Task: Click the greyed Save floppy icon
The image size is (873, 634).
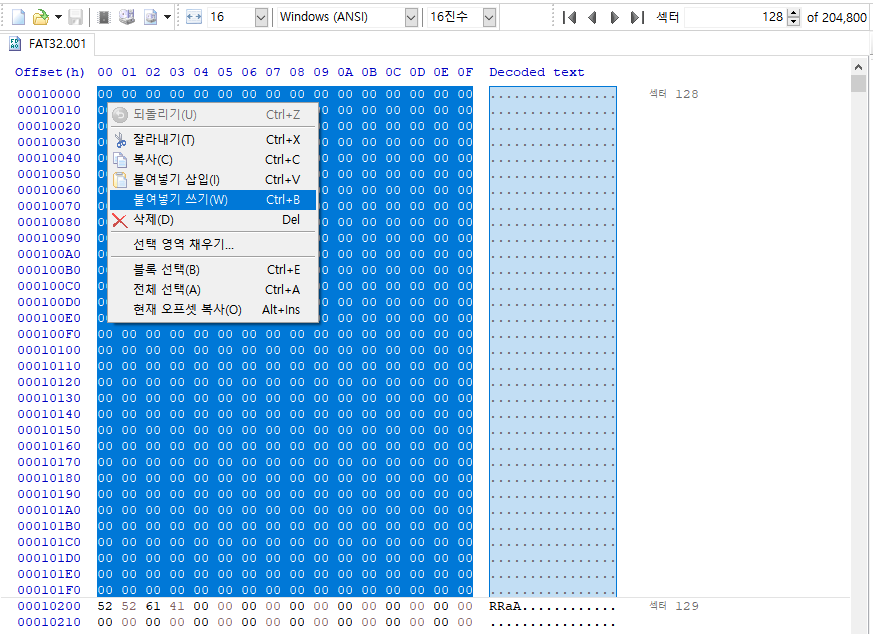Action: click(x=75, y=17)
